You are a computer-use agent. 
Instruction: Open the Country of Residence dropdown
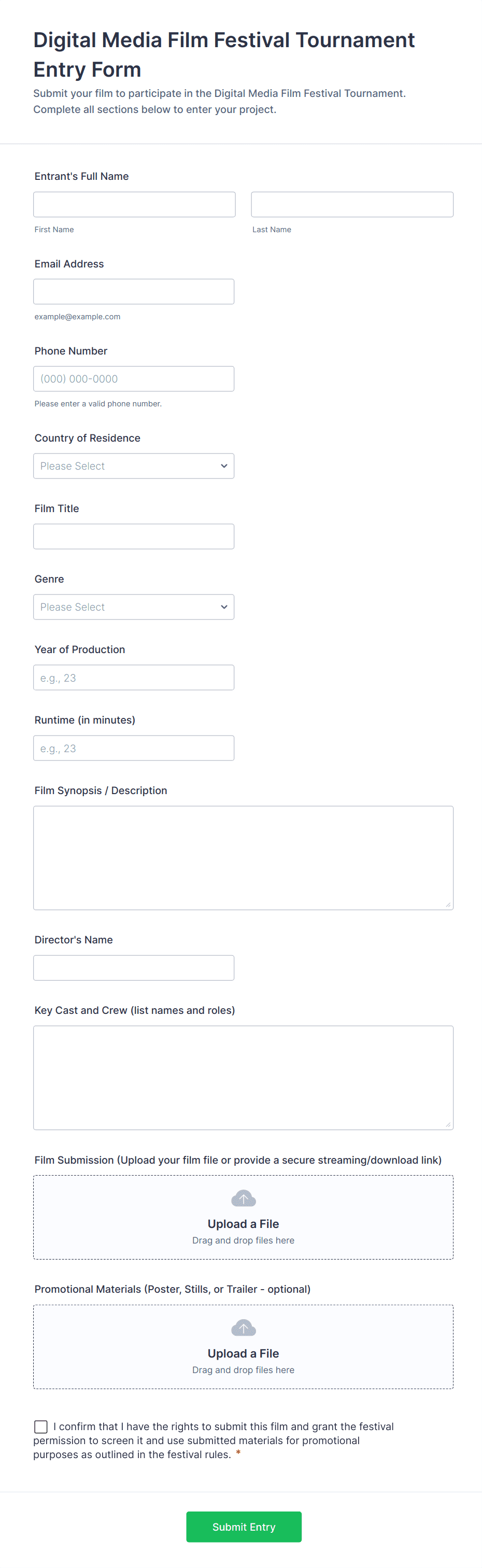click(134, 465)
